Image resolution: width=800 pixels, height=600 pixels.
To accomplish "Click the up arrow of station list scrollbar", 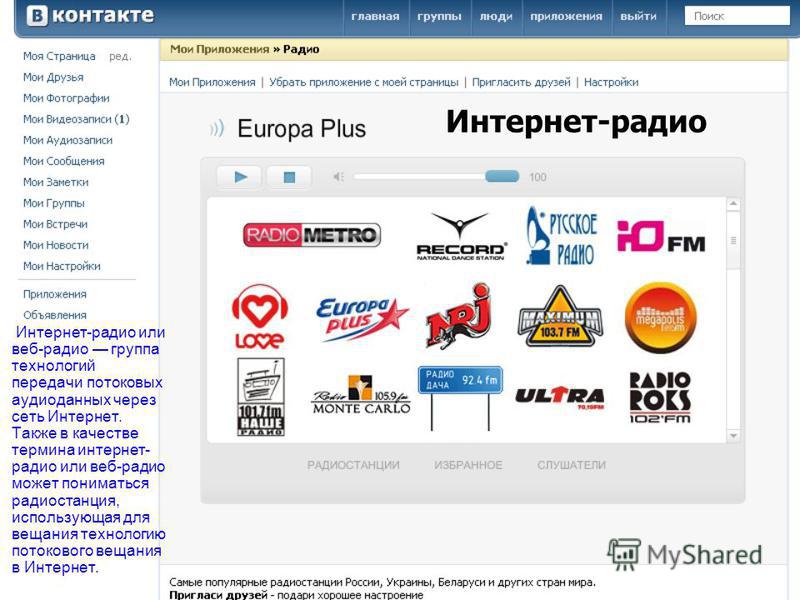I will coord(733,204).
